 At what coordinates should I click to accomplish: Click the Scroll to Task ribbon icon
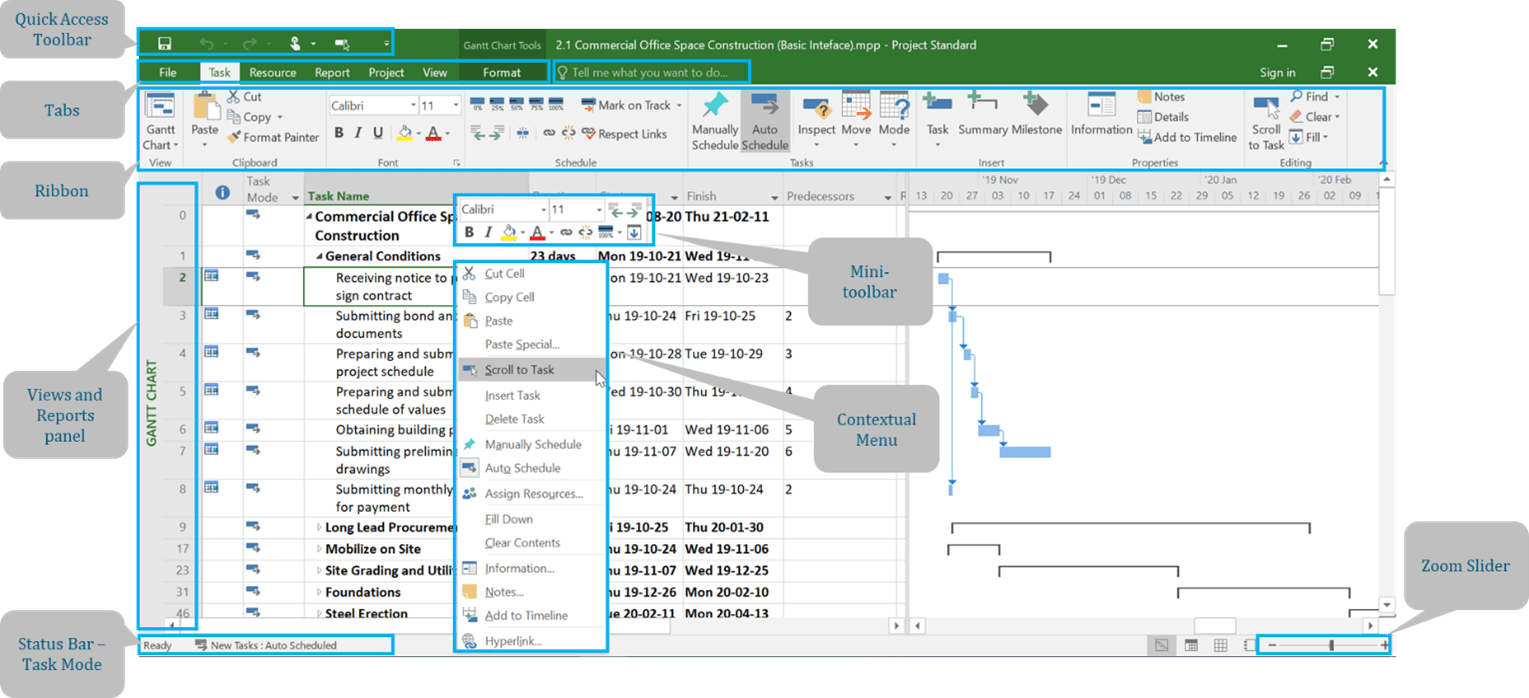(x=1266, y=108)
